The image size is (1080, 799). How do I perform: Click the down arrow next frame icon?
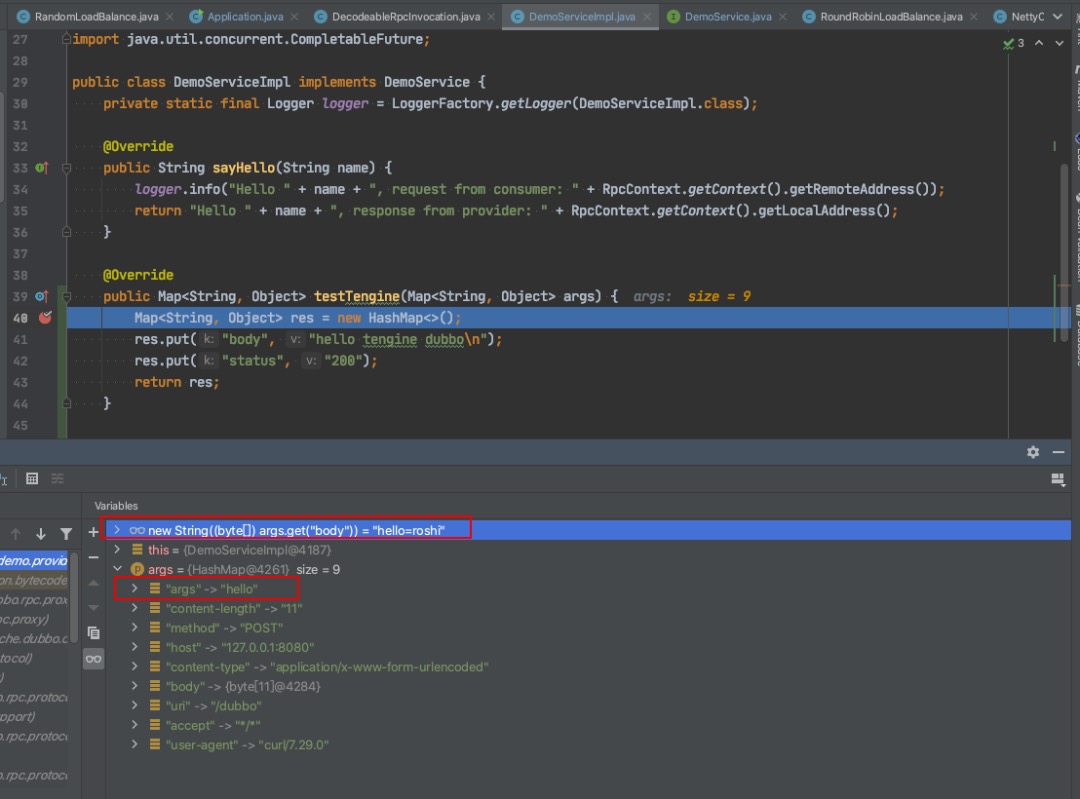pos(41,534)
